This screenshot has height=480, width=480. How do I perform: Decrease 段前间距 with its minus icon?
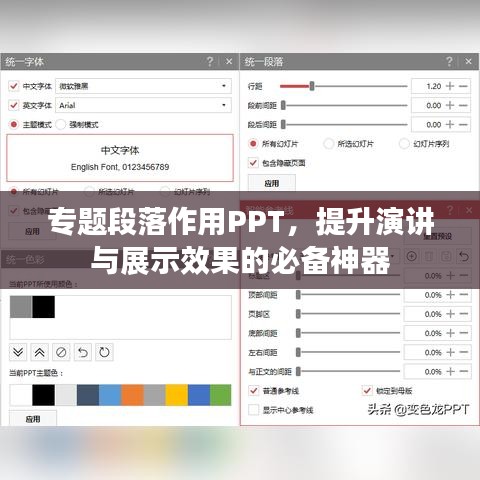tap(463, 105)
